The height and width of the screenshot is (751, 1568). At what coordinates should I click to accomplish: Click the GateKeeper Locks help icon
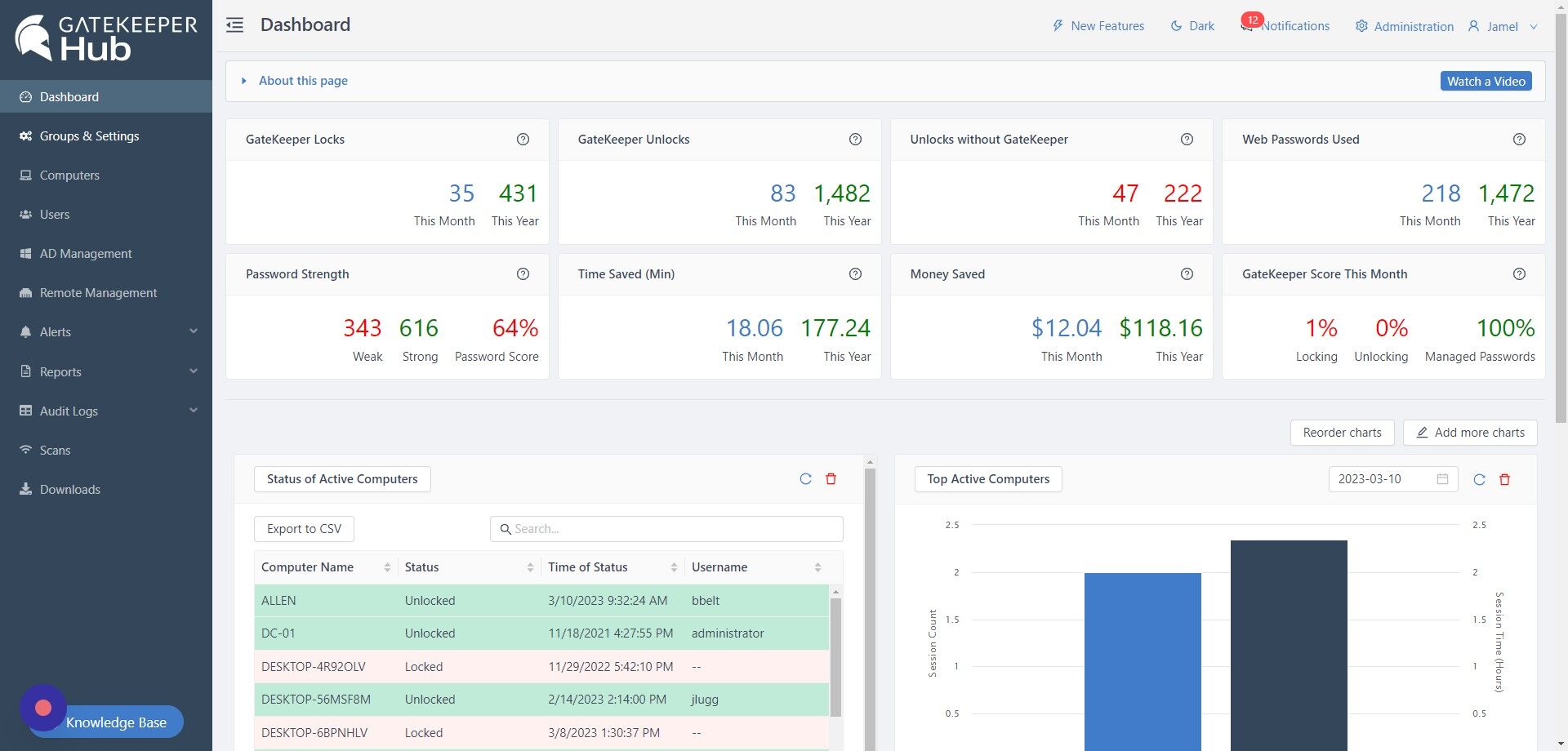523,140
